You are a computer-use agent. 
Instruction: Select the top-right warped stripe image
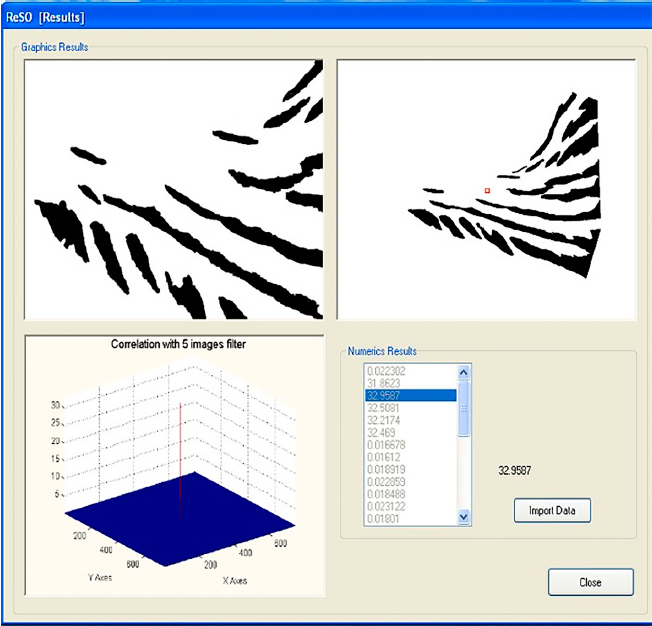click(486, 189)
